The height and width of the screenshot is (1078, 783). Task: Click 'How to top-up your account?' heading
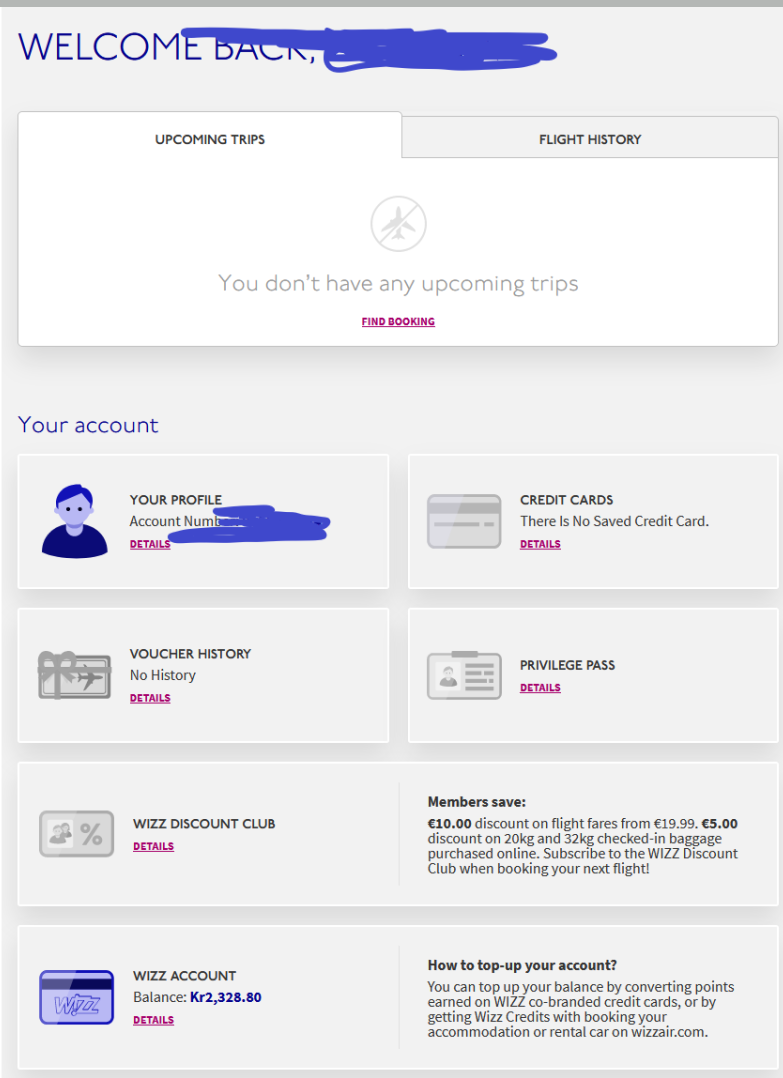pos(522,965)
